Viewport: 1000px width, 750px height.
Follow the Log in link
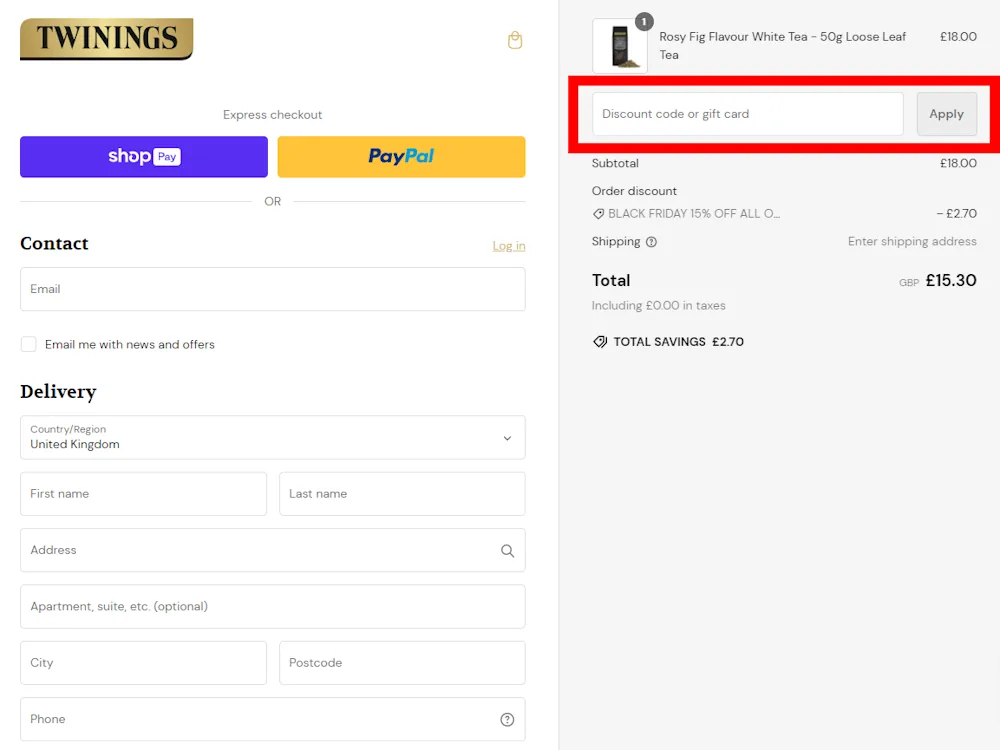tap(509, 246)
